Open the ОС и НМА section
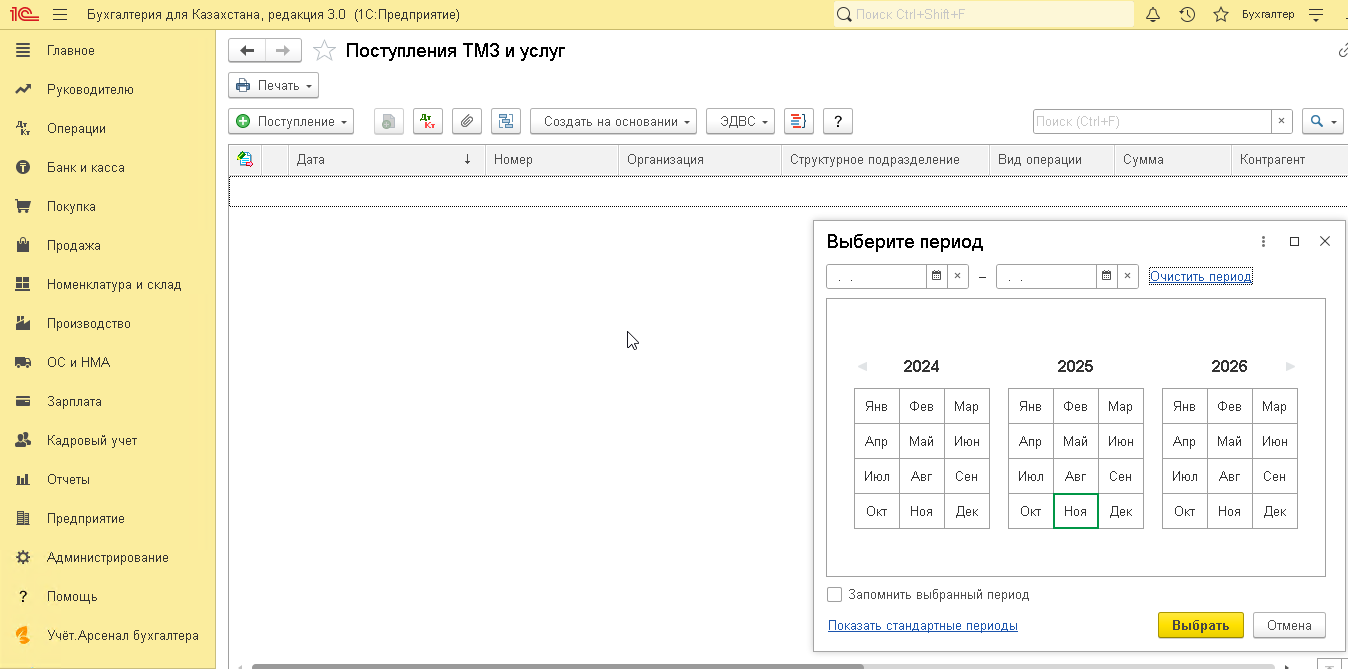Screen dimensions: 1348x669 [108, 363]
